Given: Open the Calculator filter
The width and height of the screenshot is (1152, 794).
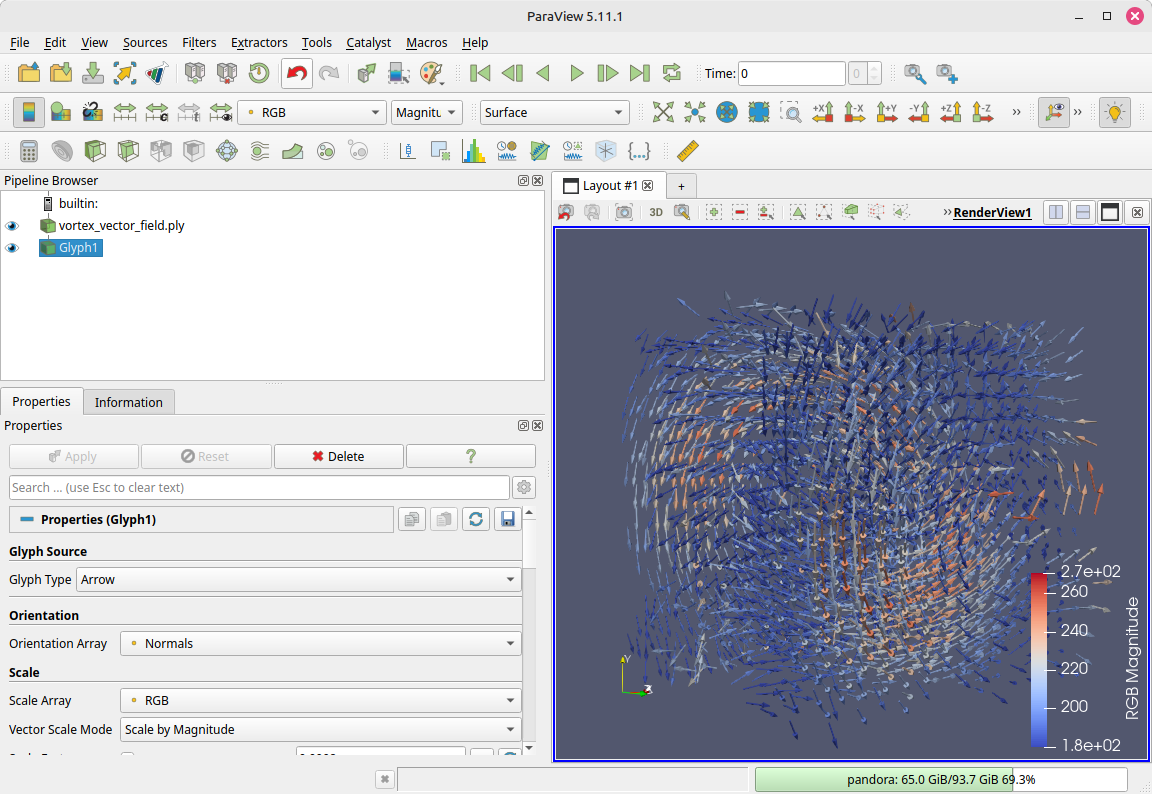Looking at the screenshot, I should [29, 151].
